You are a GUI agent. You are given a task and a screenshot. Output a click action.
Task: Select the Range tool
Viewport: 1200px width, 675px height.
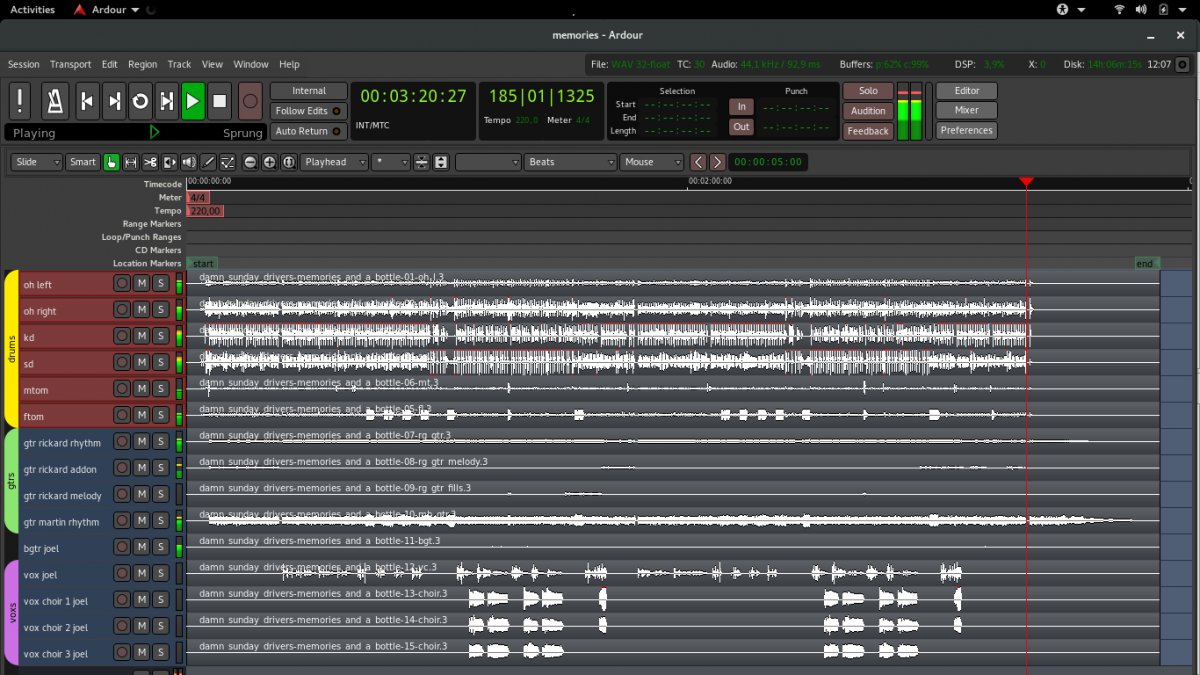pos(130,162)
